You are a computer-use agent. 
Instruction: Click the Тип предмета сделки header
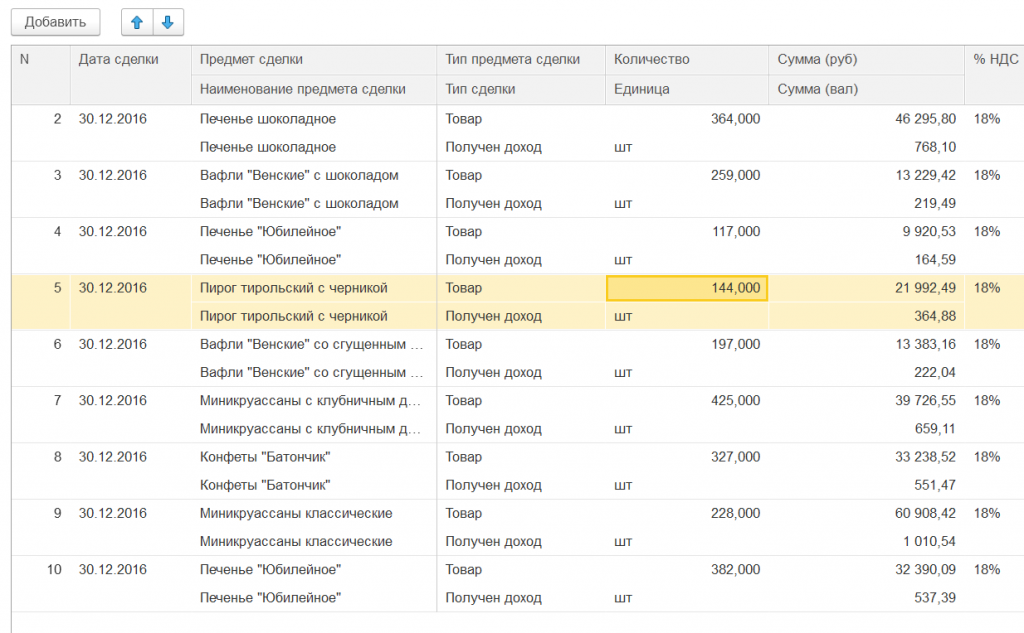click(512, 60)
